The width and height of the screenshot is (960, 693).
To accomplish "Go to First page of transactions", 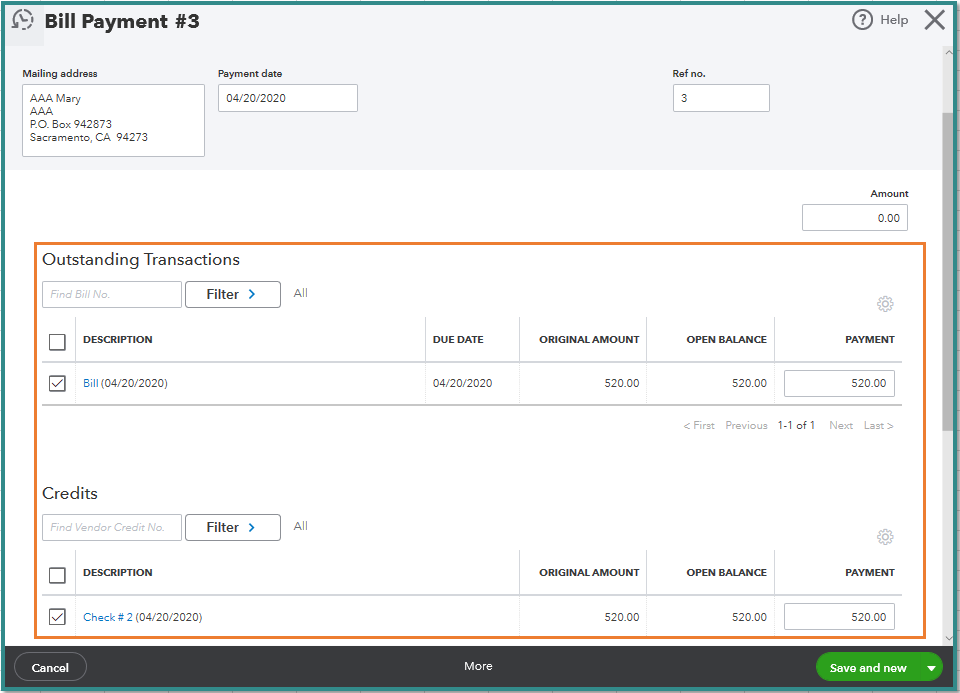I will (x=699, y=425).
